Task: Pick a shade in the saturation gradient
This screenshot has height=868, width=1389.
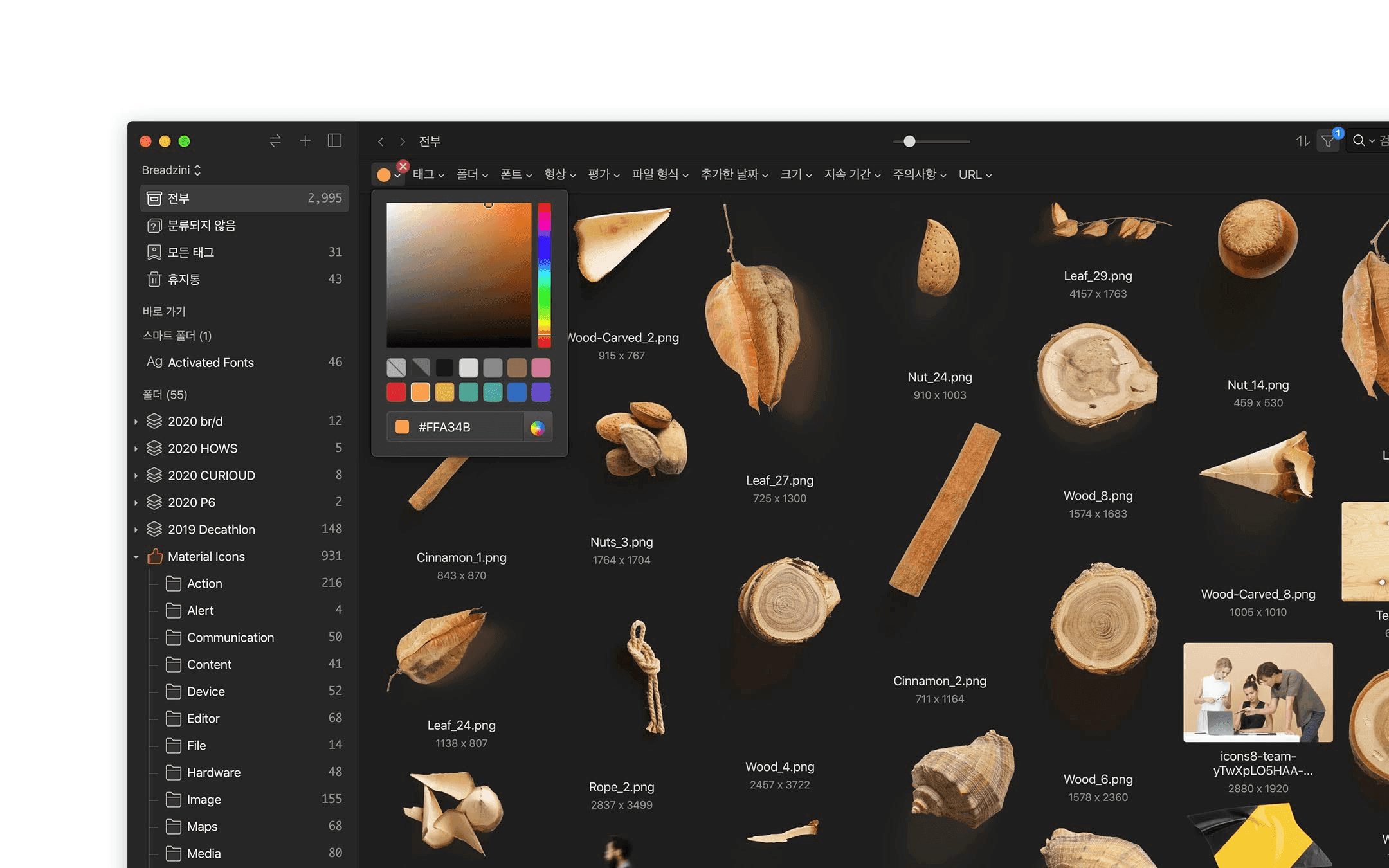Action: point(459,275)
